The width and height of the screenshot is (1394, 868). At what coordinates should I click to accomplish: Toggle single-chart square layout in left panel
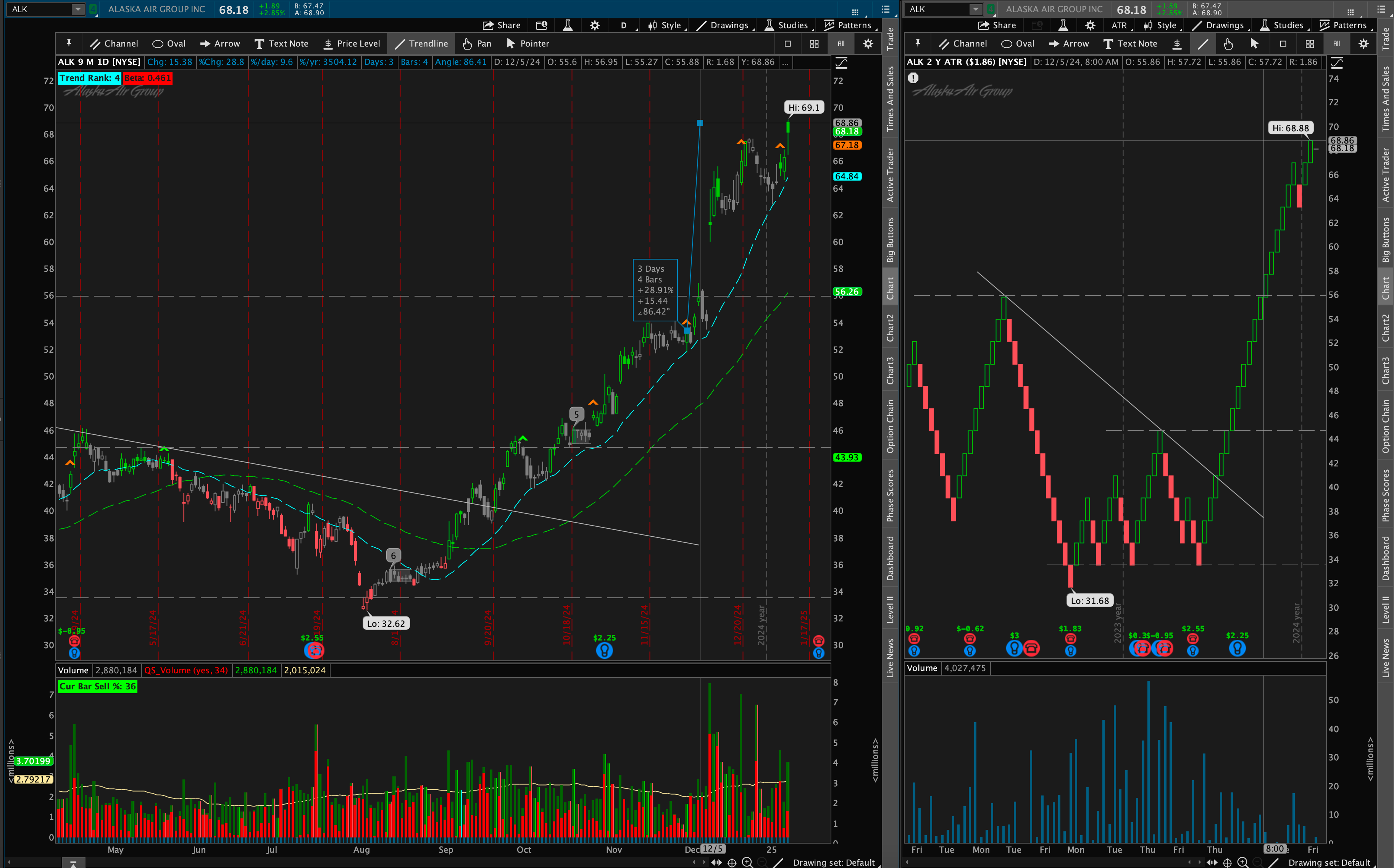787,44
